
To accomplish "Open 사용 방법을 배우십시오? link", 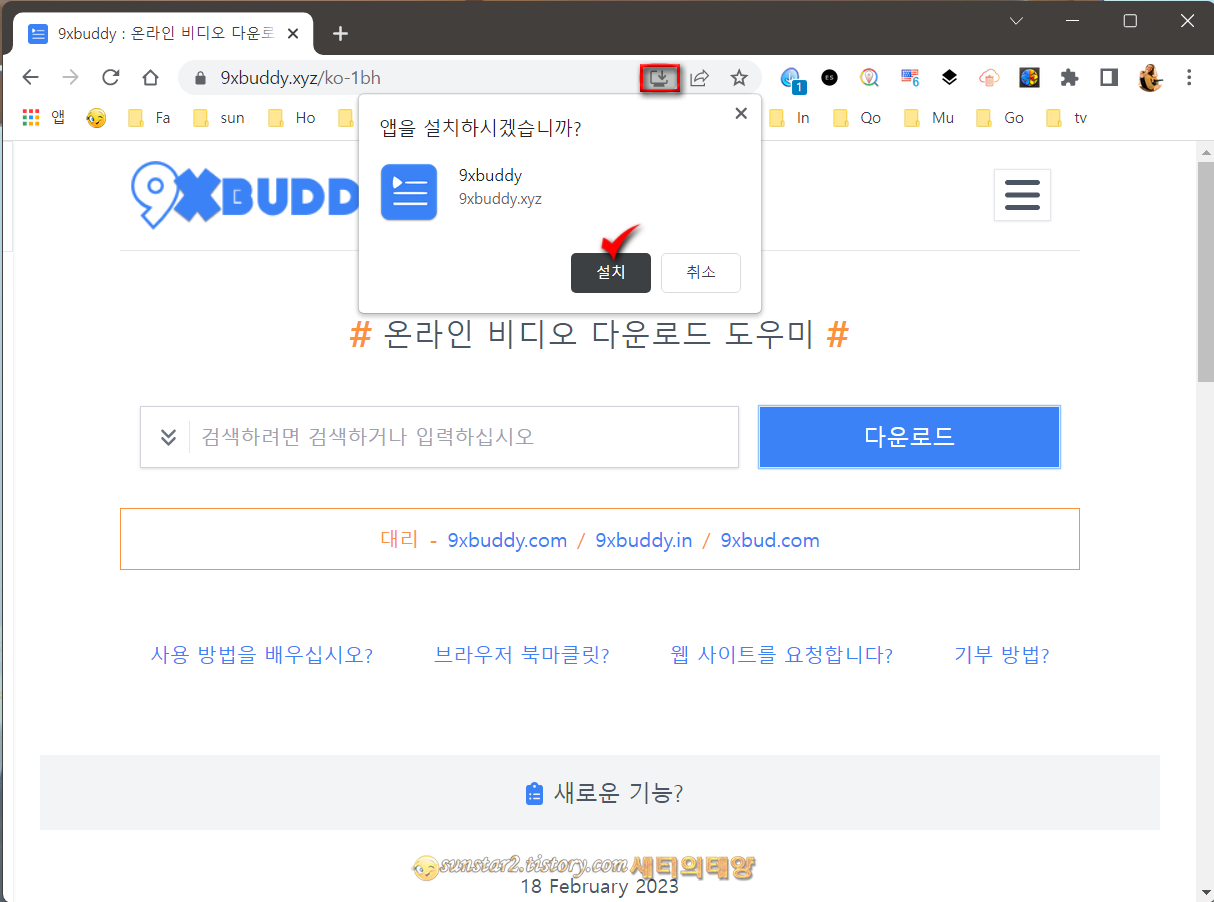I will coord(262,655).
